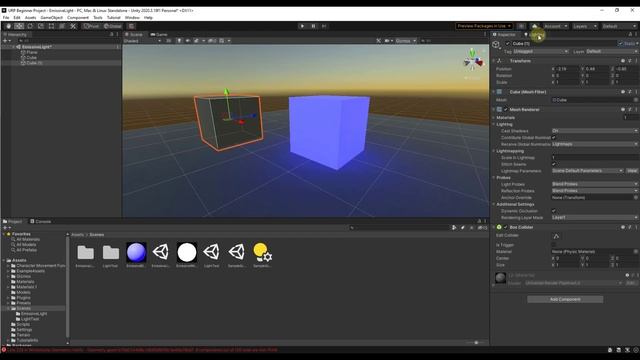Select the Move tool in toolbar
The width and height of the screenshot is (640, 360).
coord(19,26)
